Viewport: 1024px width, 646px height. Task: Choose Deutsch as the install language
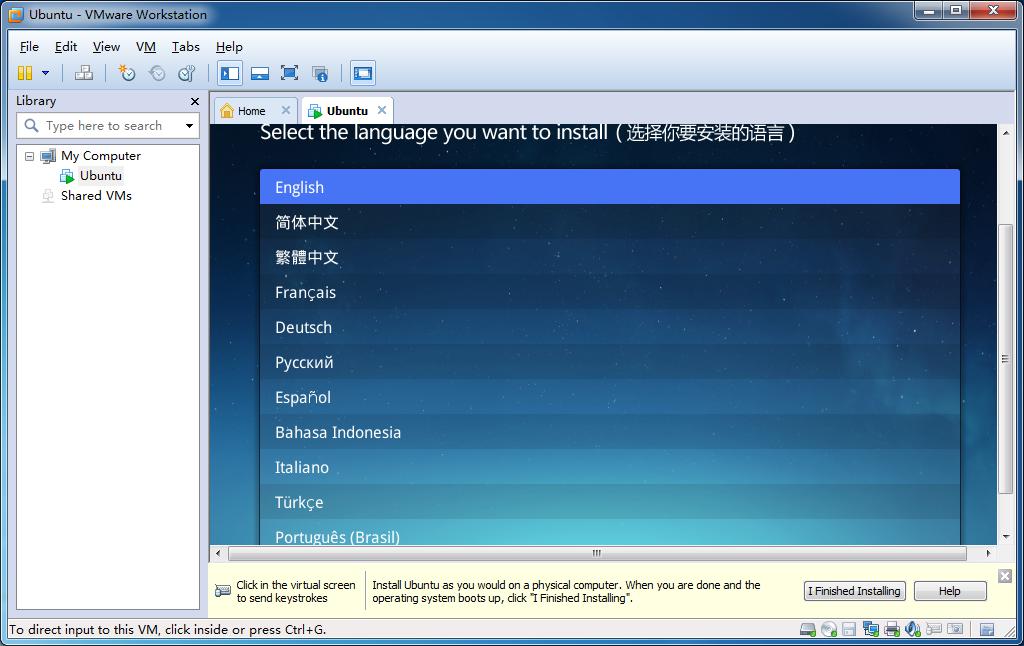[x=610, y=327]
